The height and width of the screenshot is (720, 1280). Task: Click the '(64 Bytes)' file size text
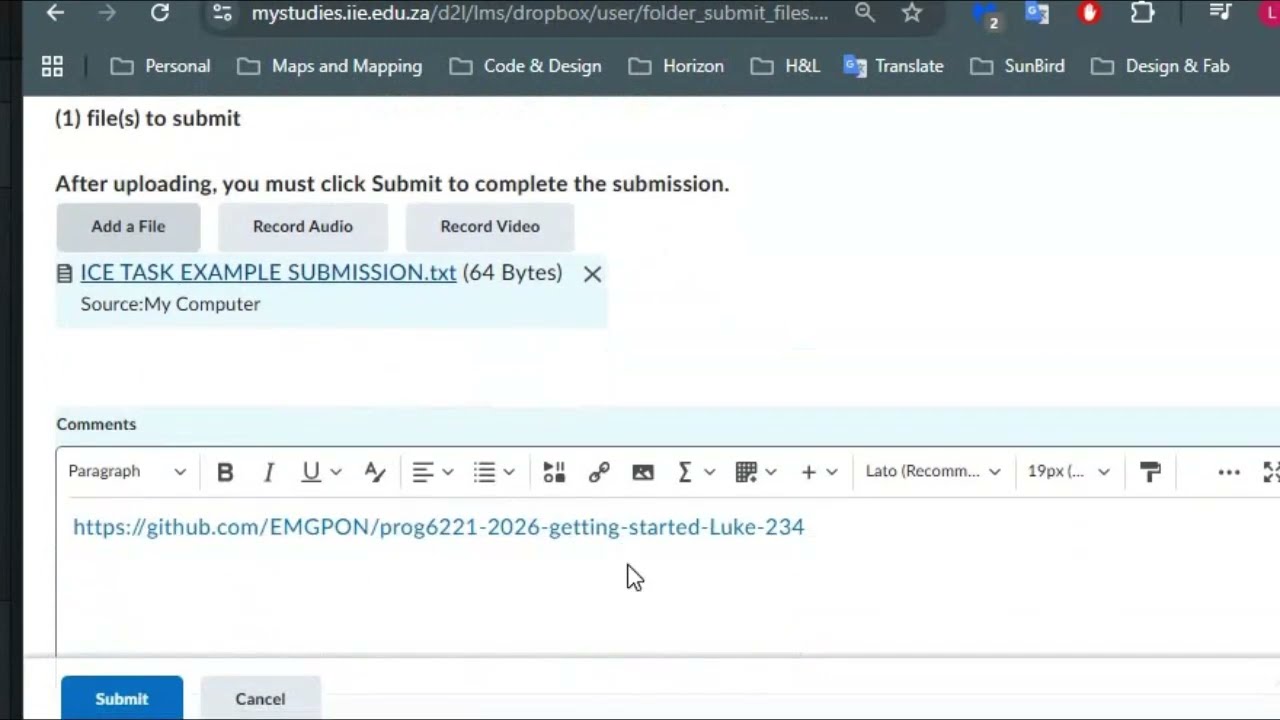(x=512, y=273)
